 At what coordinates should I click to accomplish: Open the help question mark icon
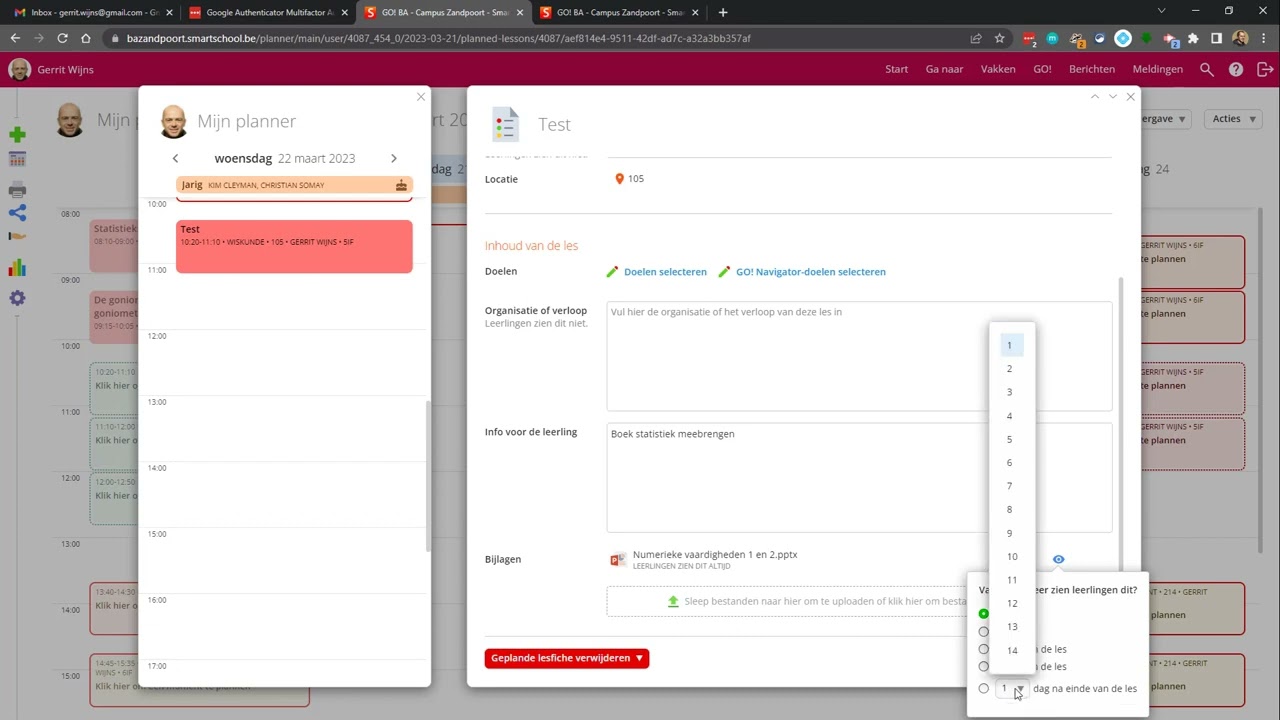pos(1236,69)
